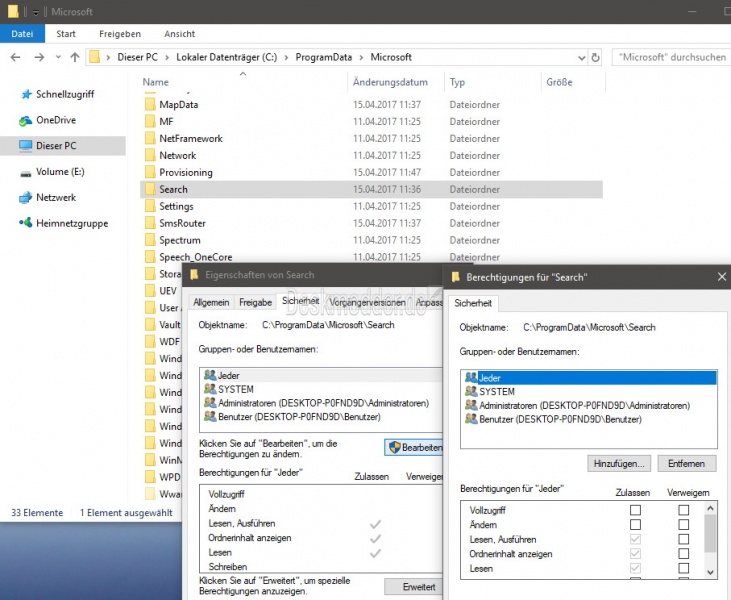Go up one folder level arrow
This screenshot has width=731, height=600.
click(75, 57)
